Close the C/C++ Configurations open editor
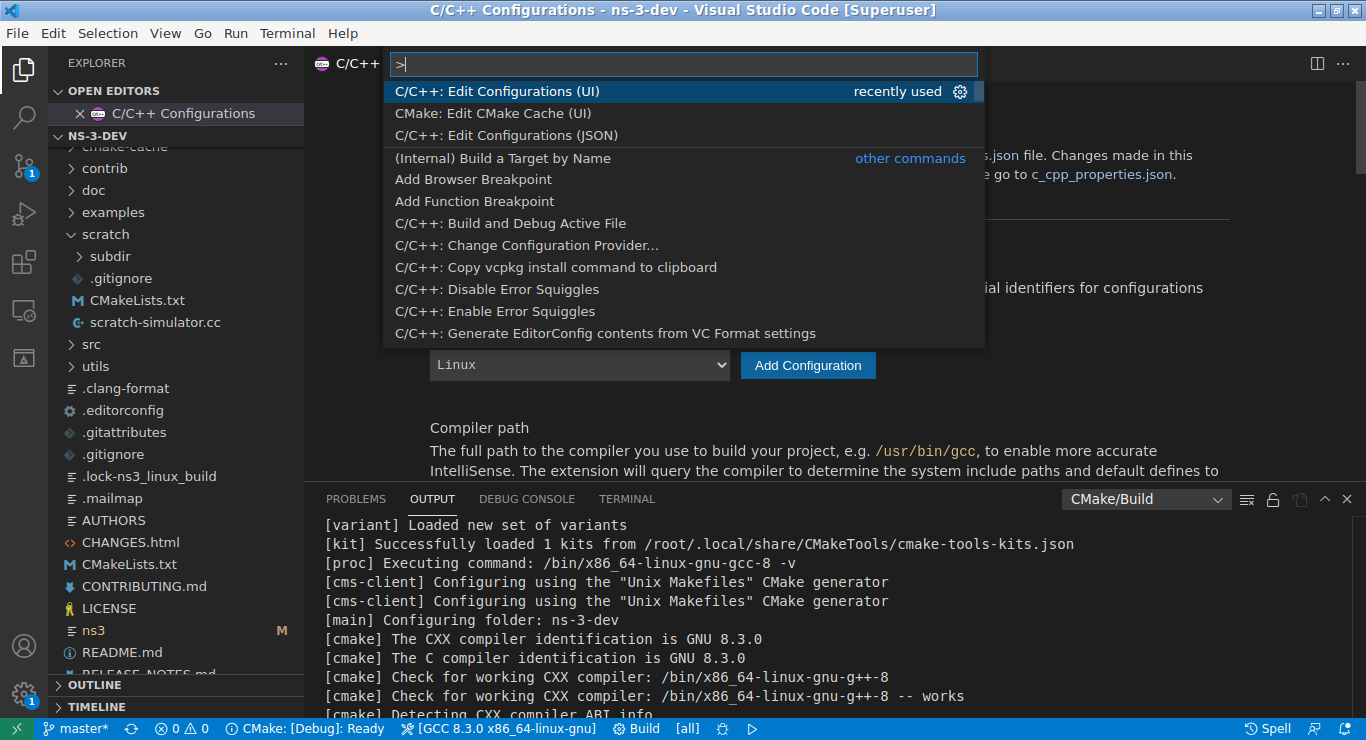Viewport: 1366px width, 740px height. tap(81, 114)
